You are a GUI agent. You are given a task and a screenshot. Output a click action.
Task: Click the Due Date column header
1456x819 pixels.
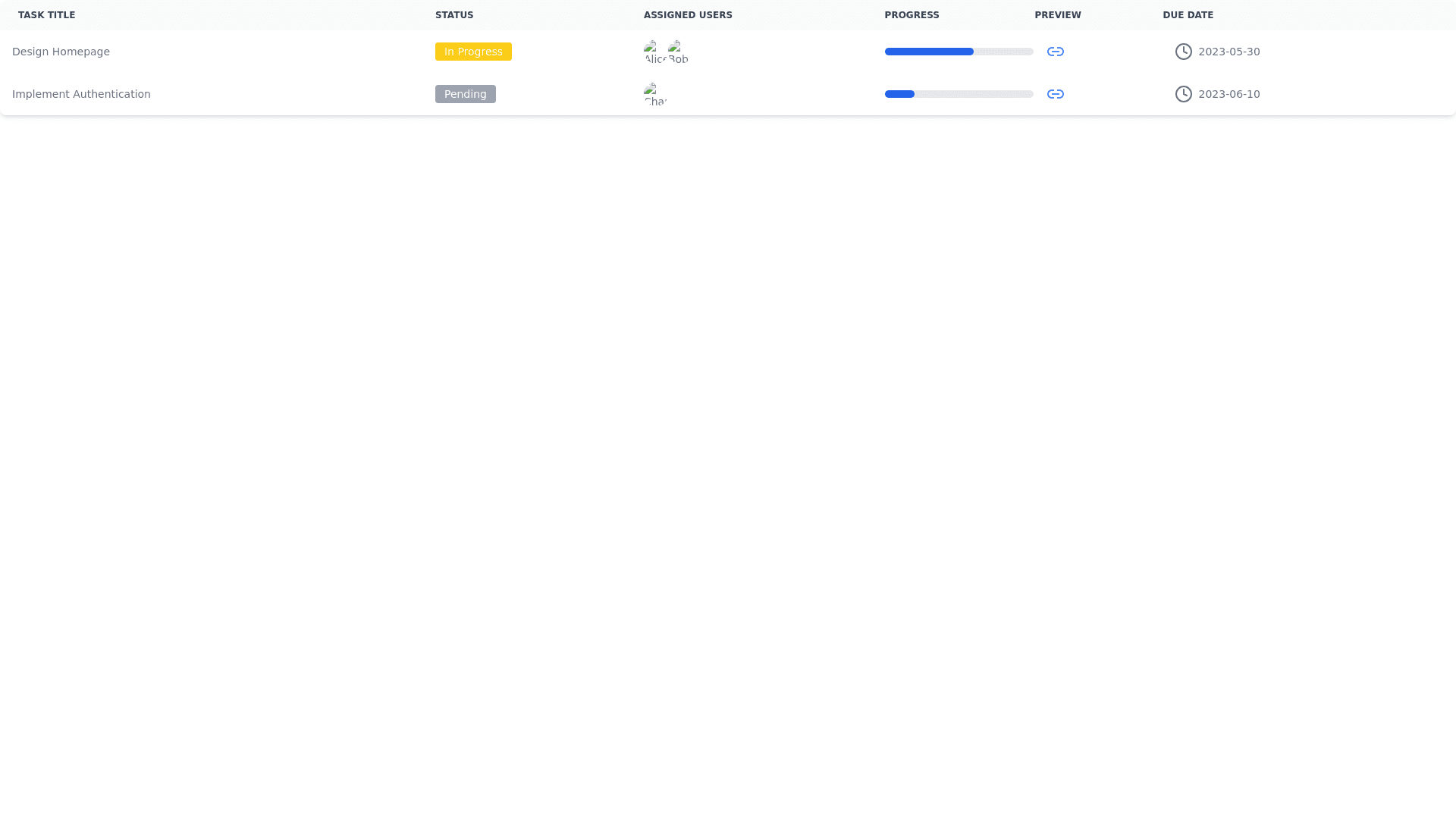[x=1188, y=15]
